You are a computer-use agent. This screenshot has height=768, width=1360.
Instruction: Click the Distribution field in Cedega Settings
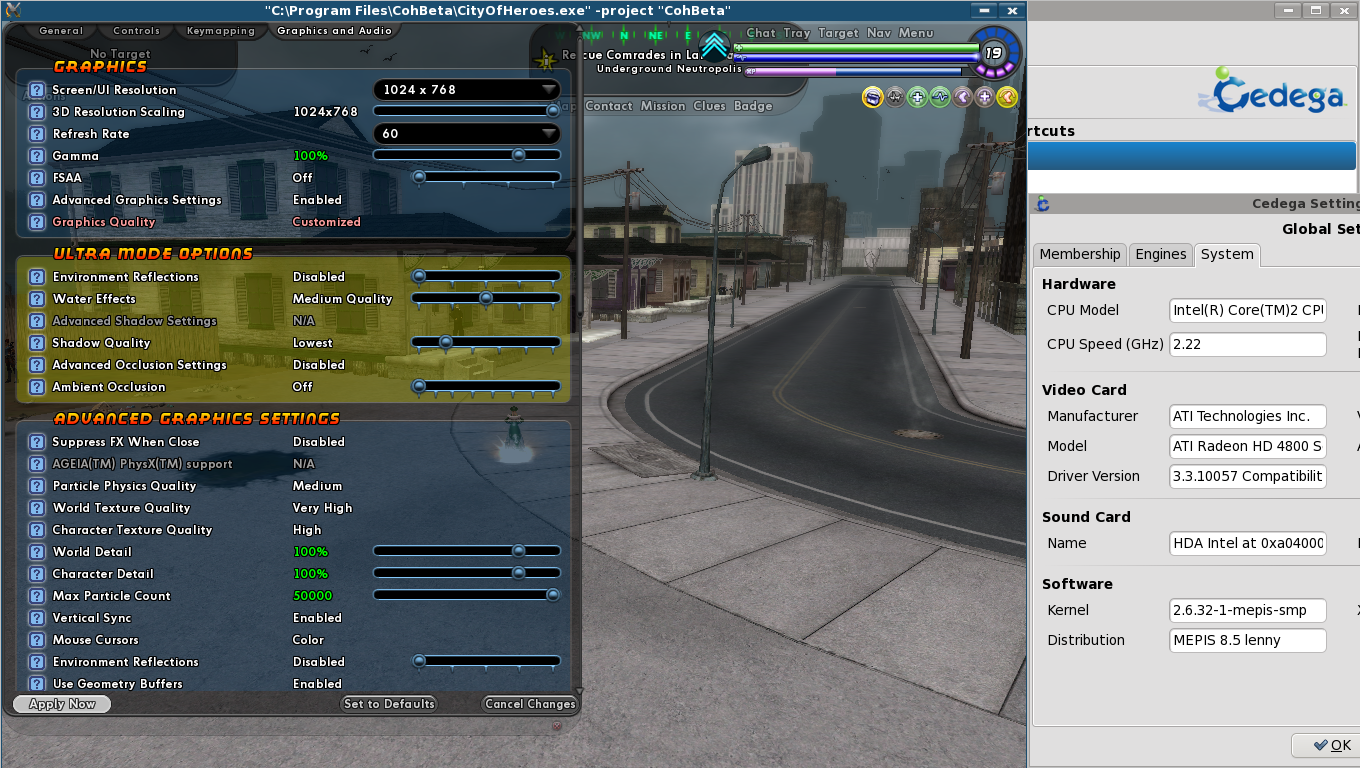tap(1248, 640)
